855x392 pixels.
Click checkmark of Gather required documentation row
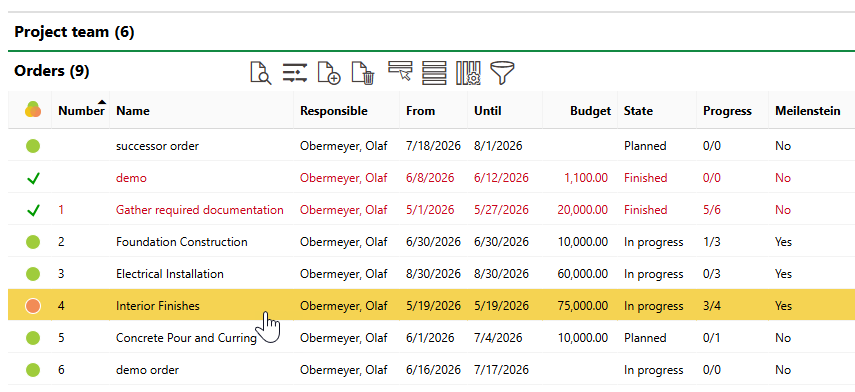coord(33,210)
